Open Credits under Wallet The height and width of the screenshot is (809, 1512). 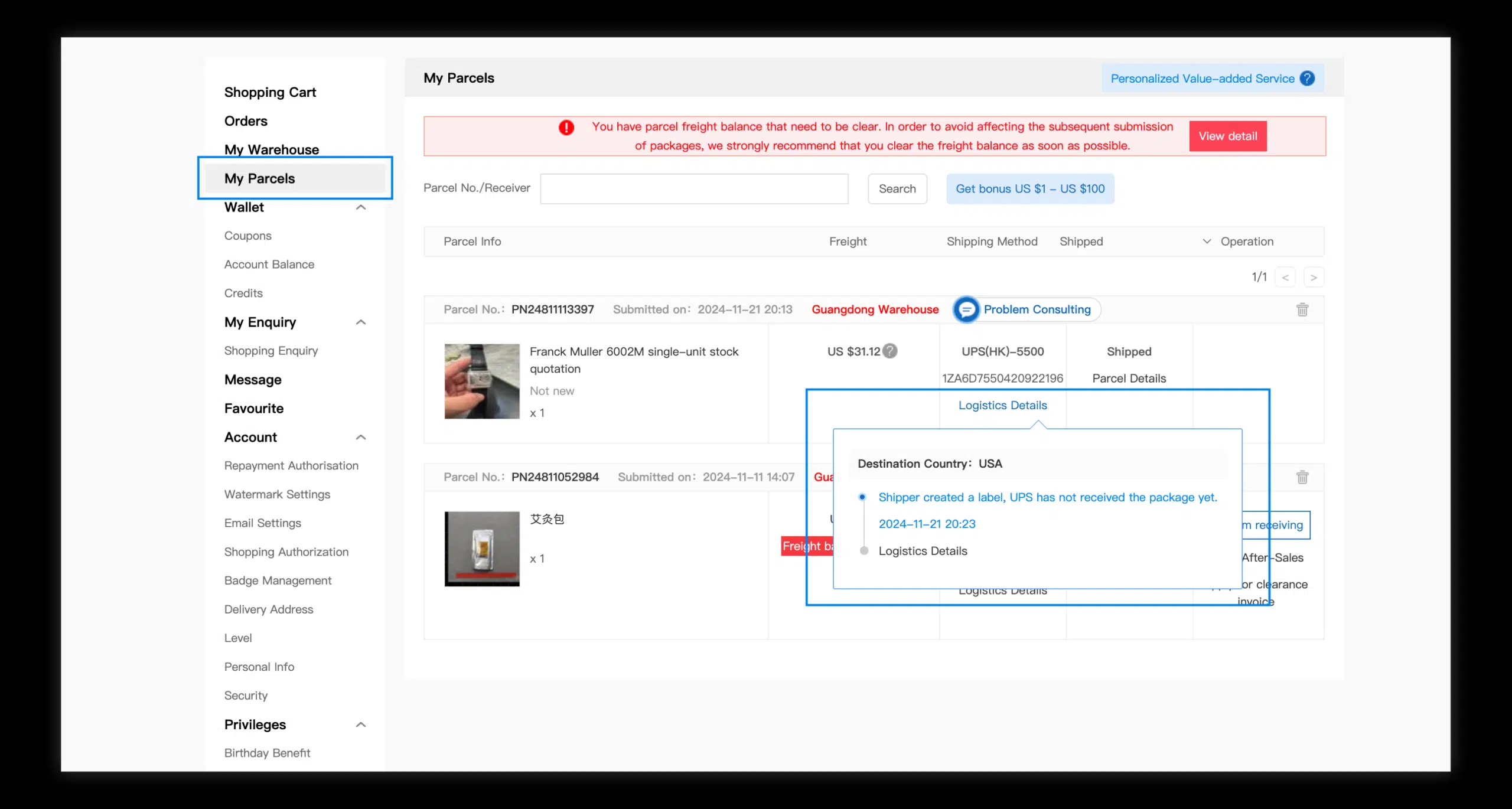pyautogui.click(x=243, y=293)
